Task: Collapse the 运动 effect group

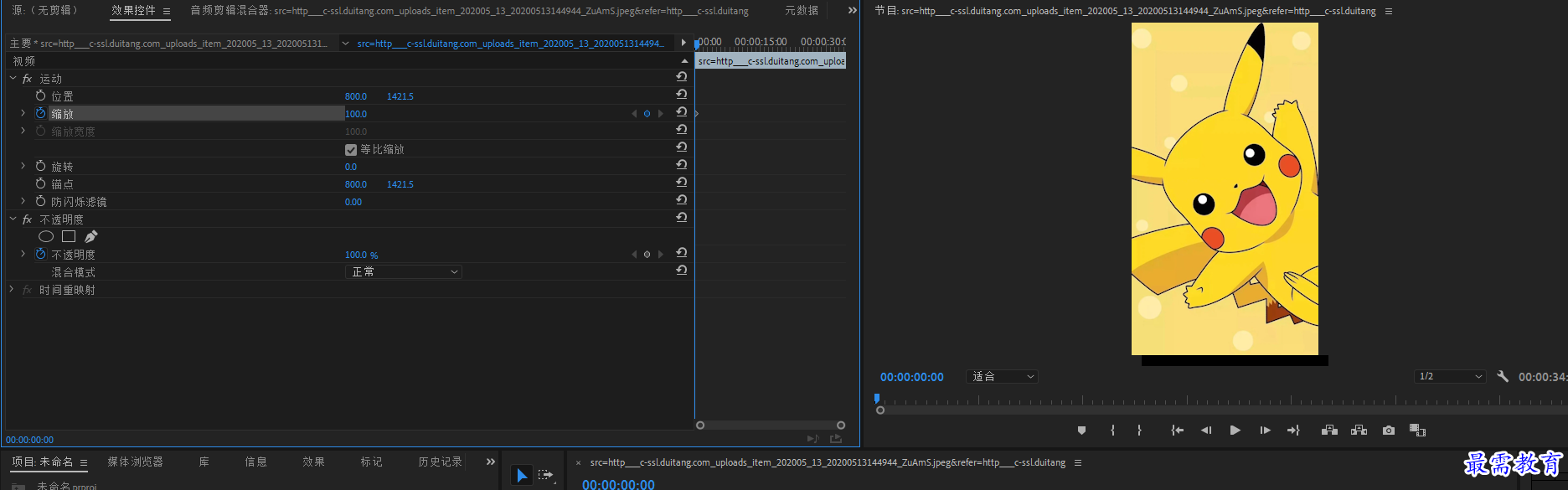Action: [13, 78]
